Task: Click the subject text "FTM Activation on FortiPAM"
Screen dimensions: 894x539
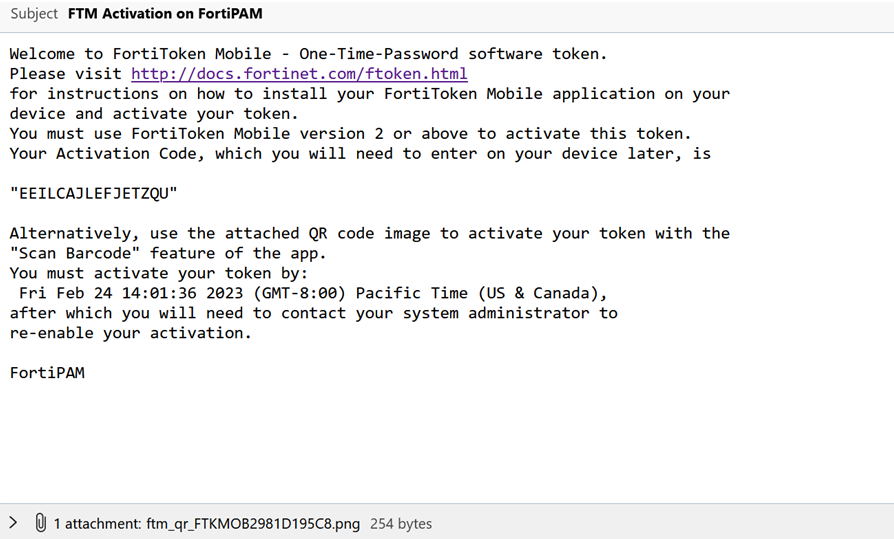Action: tap(165, 14)
